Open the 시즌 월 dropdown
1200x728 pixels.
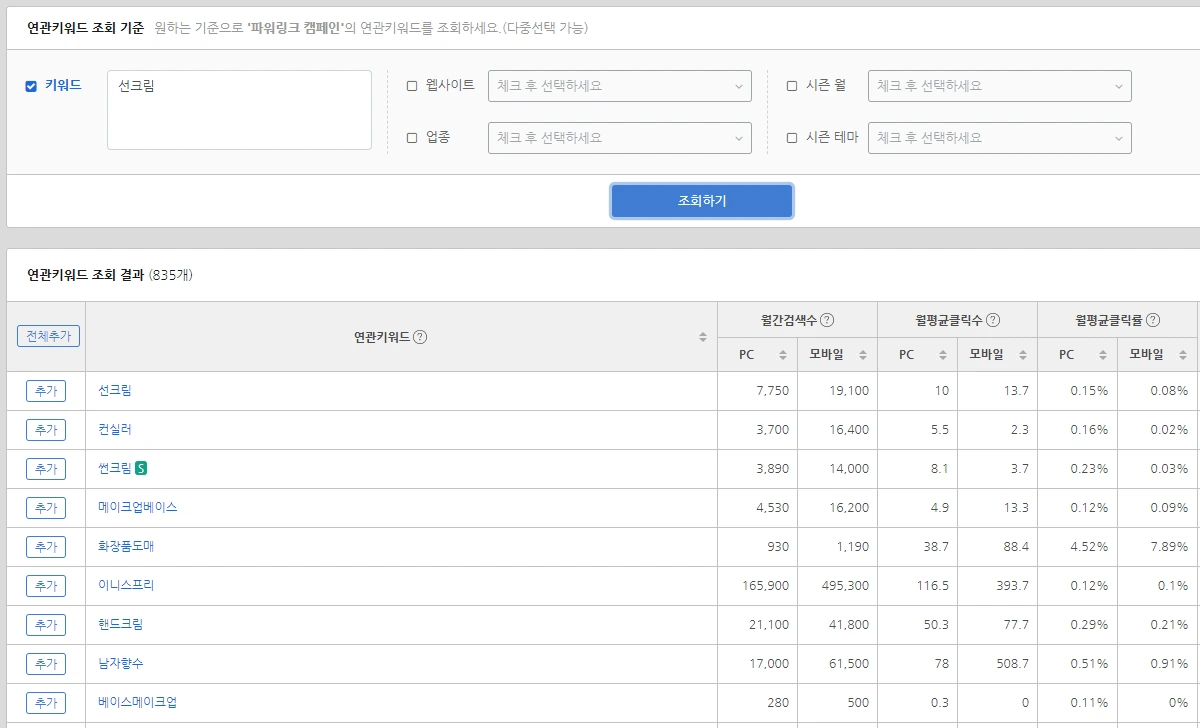1000,86
